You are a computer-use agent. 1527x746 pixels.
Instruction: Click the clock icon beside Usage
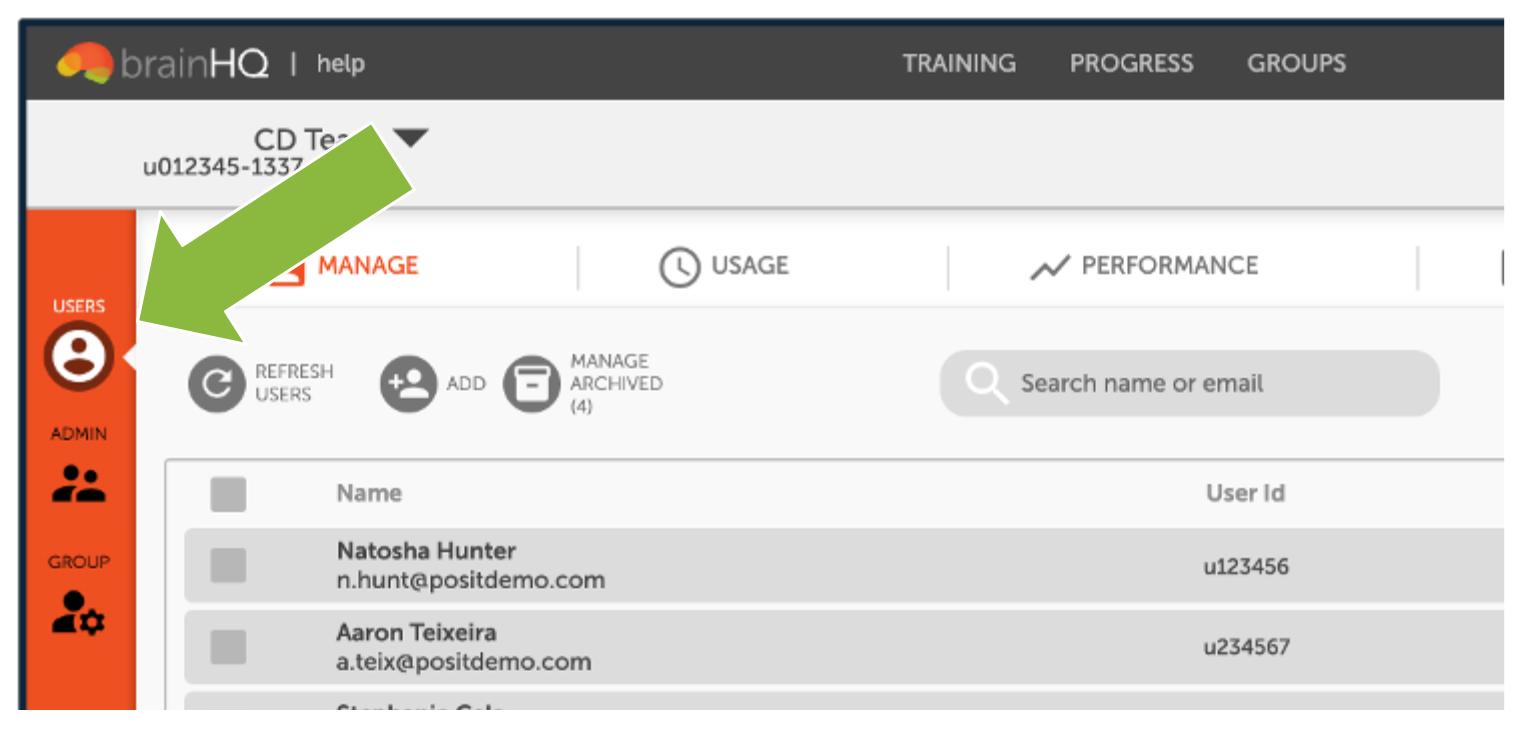(679, 267)
